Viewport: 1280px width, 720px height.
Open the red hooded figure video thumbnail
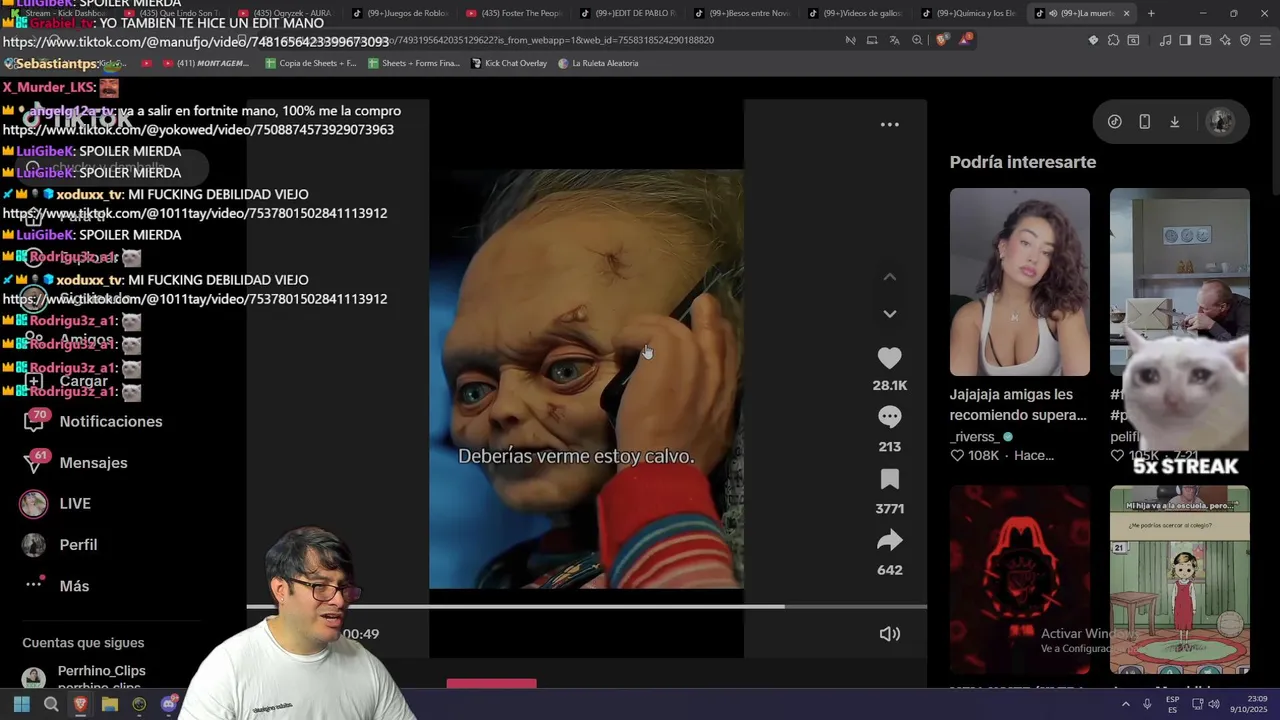point(1019,580)
